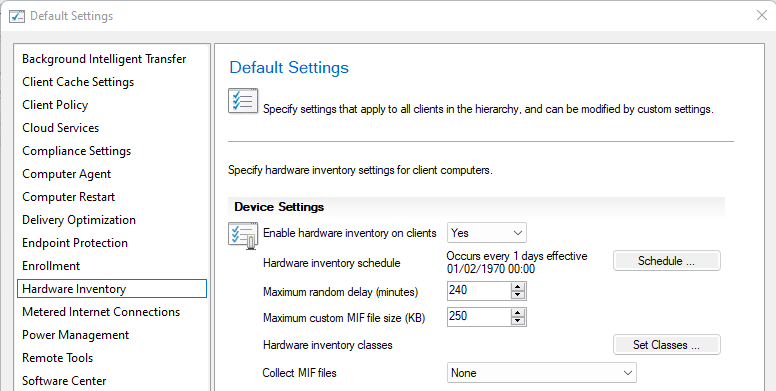The width and height of the screenshot is (776, 391).
Task: Open the hardware inventory Schedule dialog
Action: pyautogui.click(x=667, y=261)
